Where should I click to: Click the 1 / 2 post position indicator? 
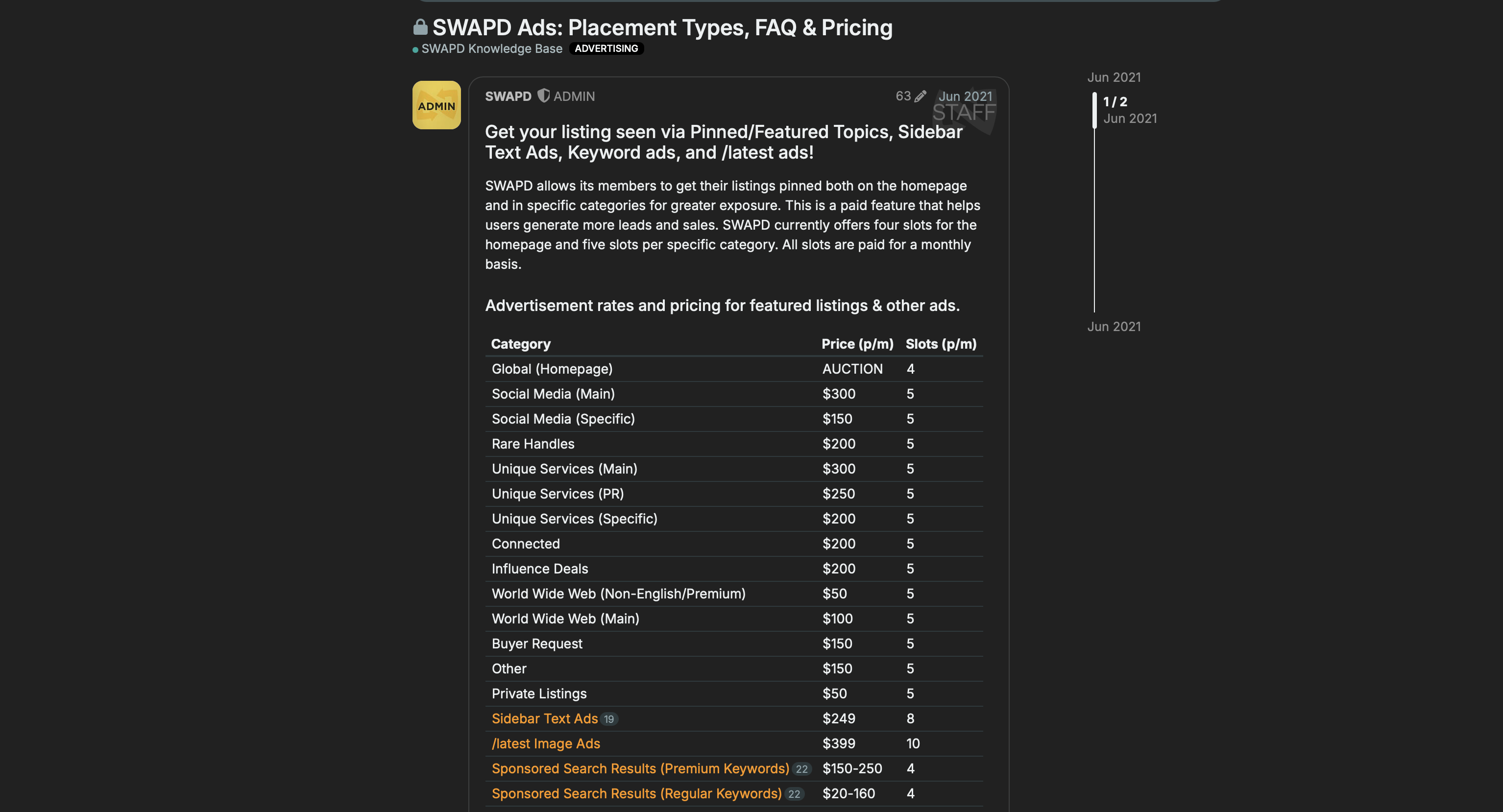click(x=1115, y=101)
